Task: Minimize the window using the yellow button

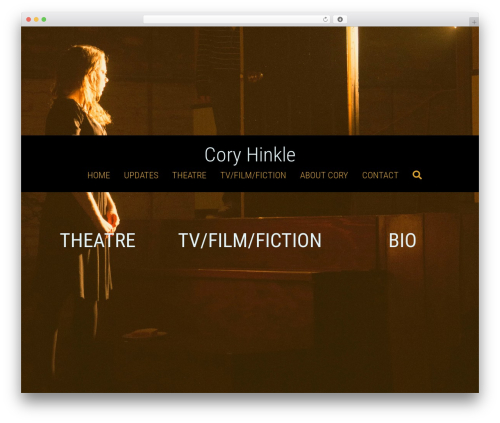Action: 36,19
